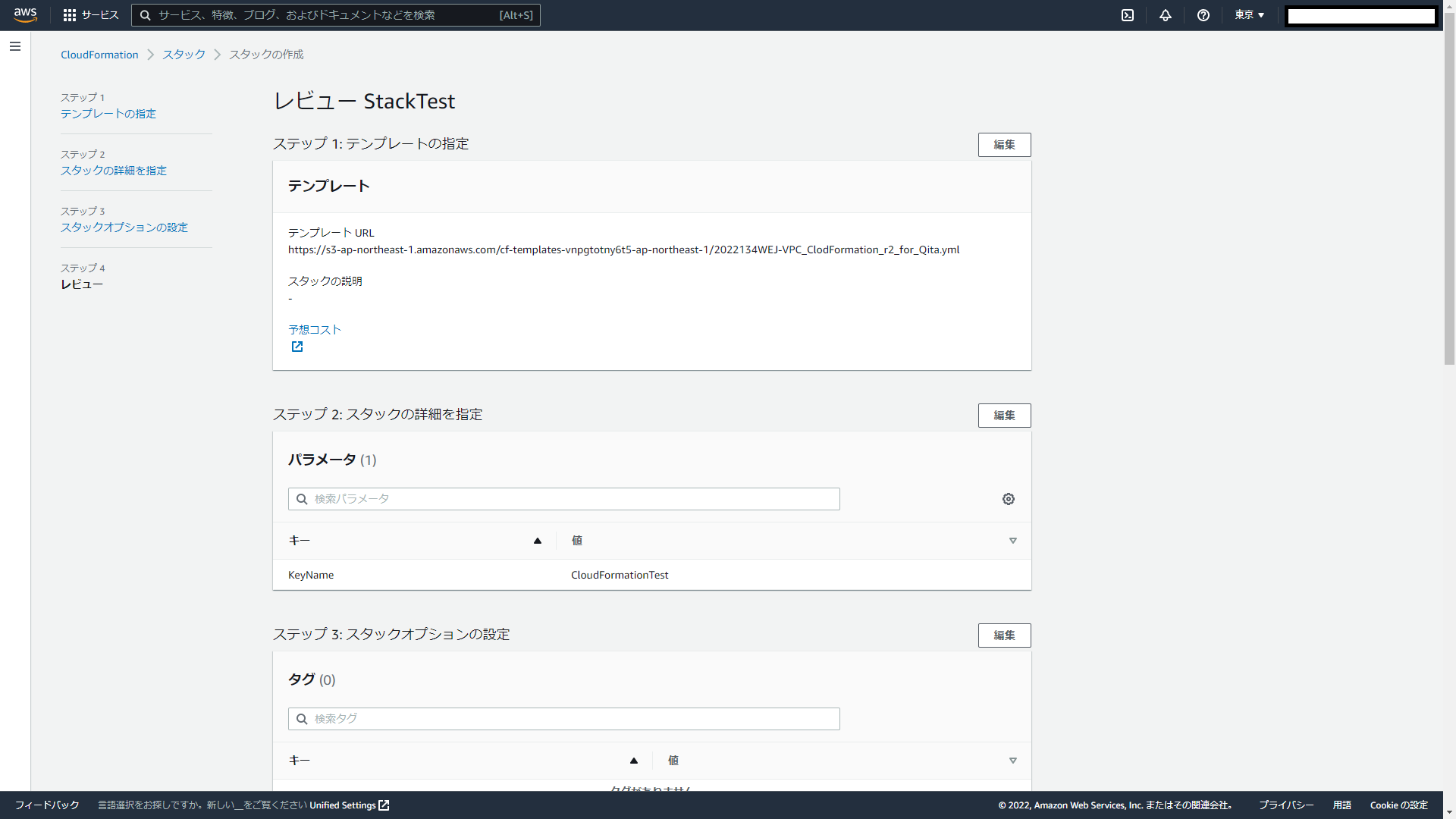Viewport: 1456px width, 819px height.
Task: Go to step 1 template specification
Action: [x=108, y=114]
